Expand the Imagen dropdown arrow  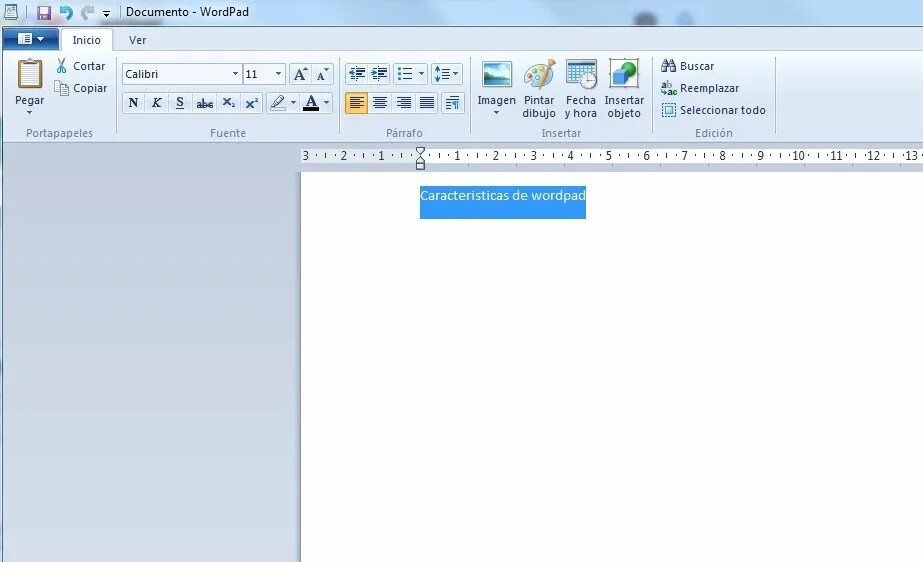pyautogui.click(x=496, y=112)
